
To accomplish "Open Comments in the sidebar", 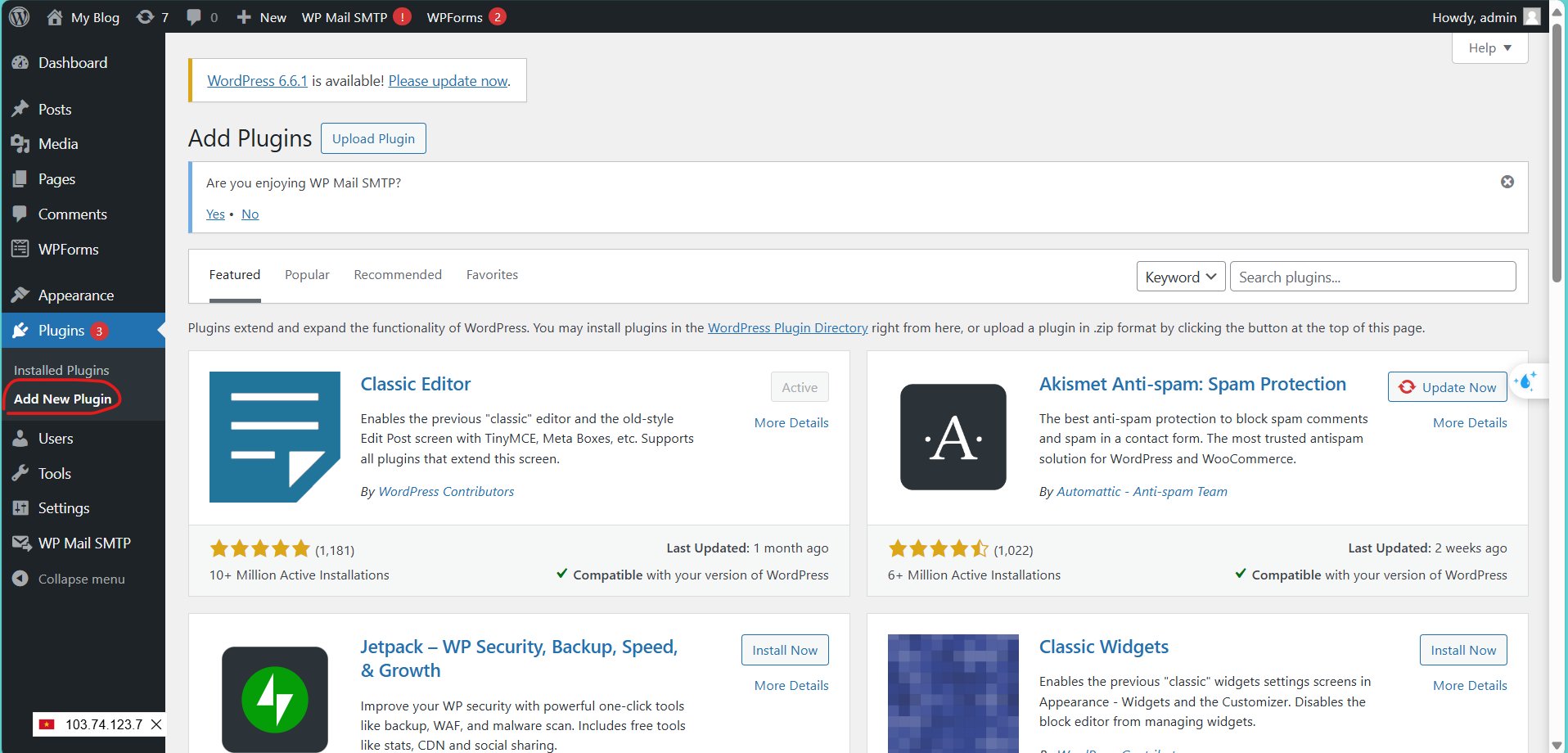I will click(83, 214).
